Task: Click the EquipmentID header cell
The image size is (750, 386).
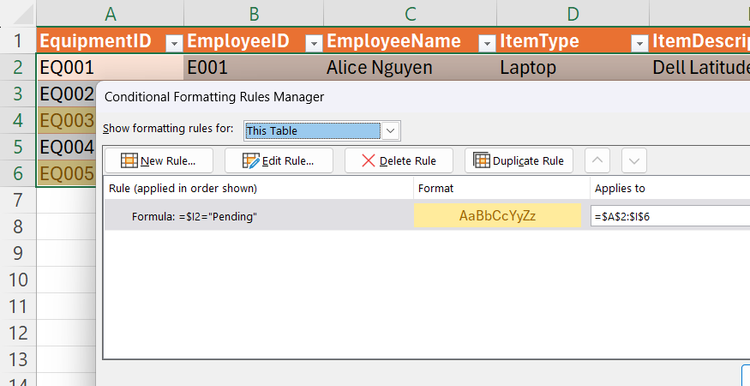Action: click(x=110, y=41)
